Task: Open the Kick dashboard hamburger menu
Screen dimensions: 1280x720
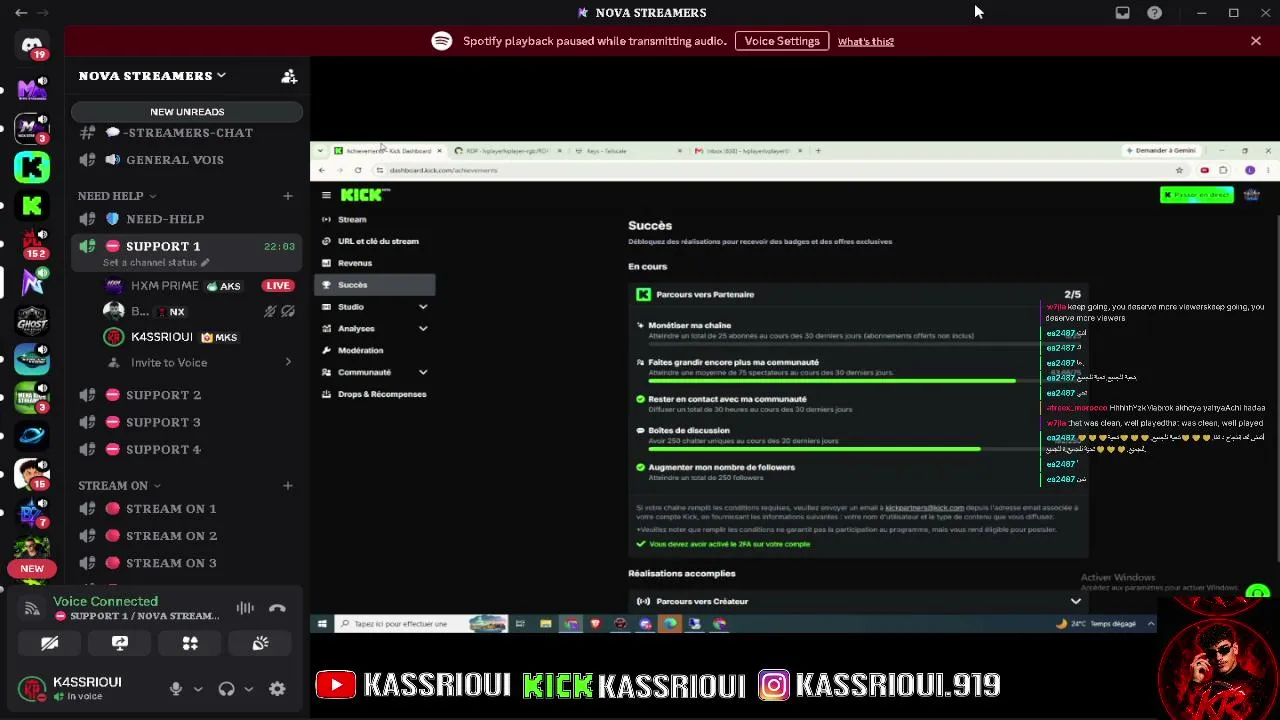Action: click(x=326, y=195)
